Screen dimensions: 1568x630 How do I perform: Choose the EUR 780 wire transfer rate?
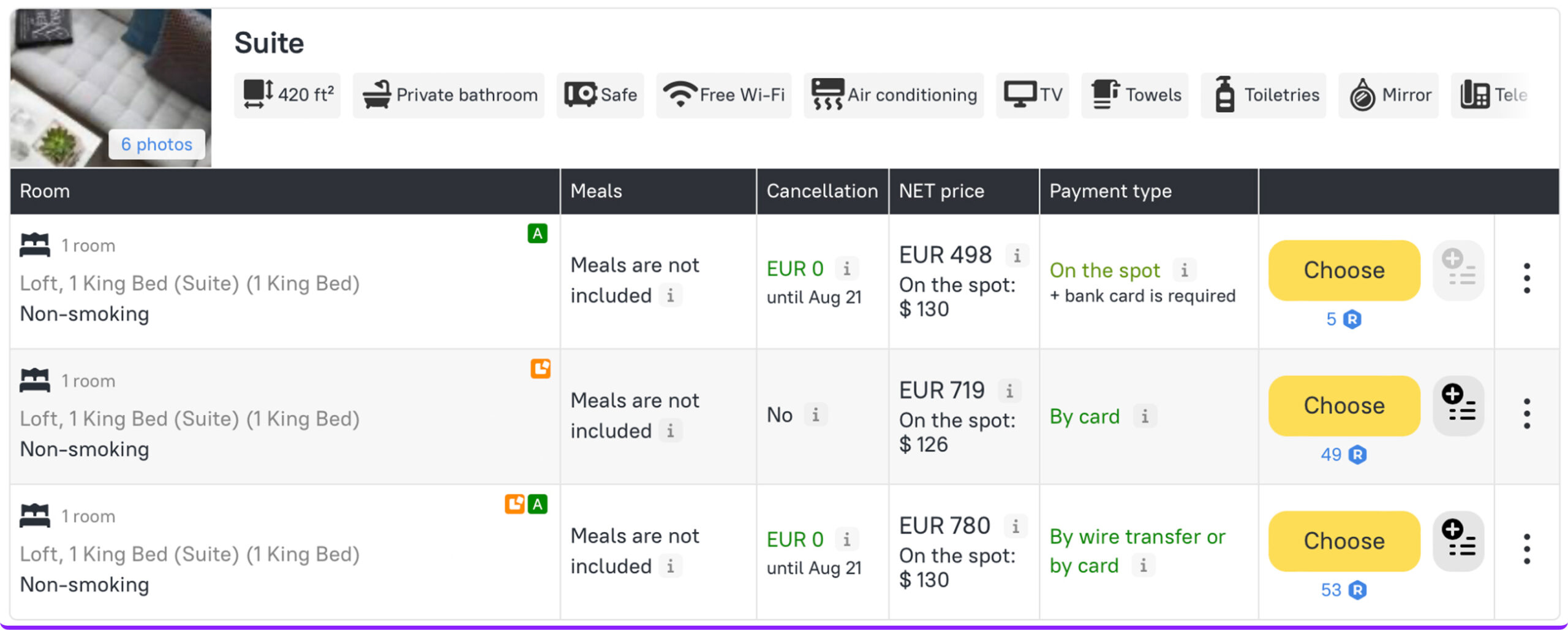pos(1344,541)
